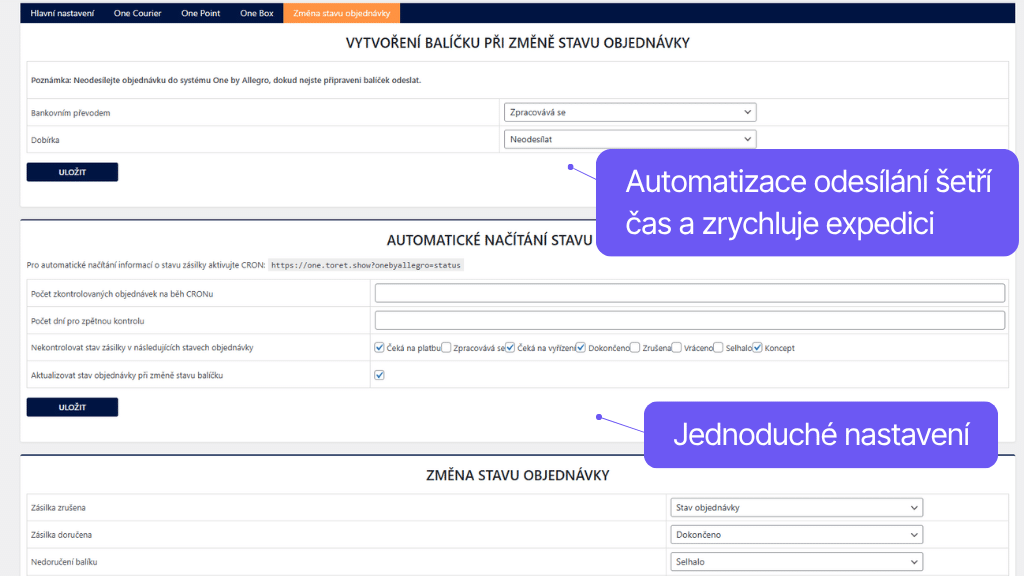Open the One Point tab
Image resolution: width=1024 pixels, height=576 pixels.
(x=200, y=13)
